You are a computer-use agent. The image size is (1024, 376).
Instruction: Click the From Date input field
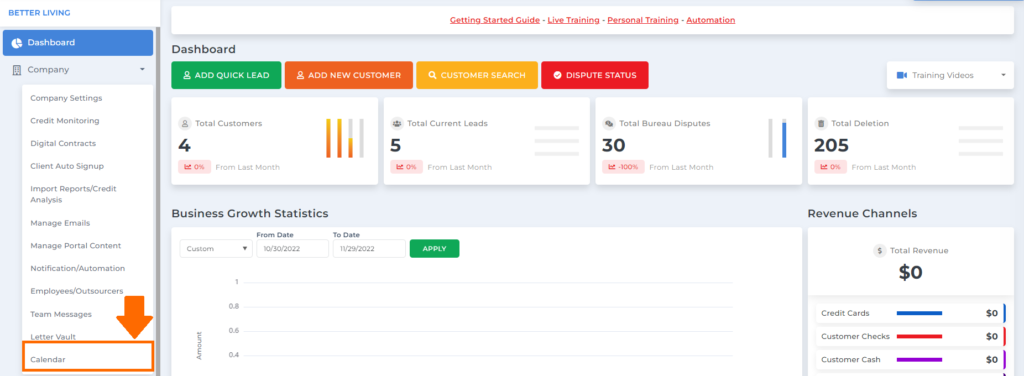[293, 249]
